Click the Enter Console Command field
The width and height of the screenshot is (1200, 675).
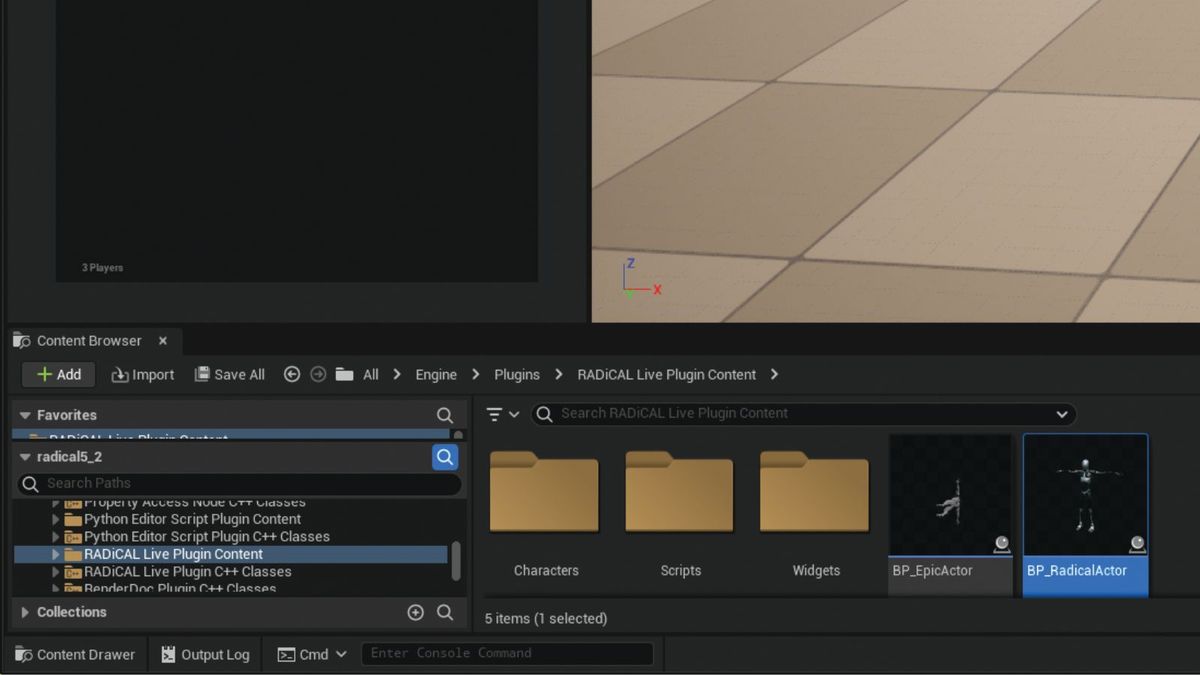pos(508,654)
